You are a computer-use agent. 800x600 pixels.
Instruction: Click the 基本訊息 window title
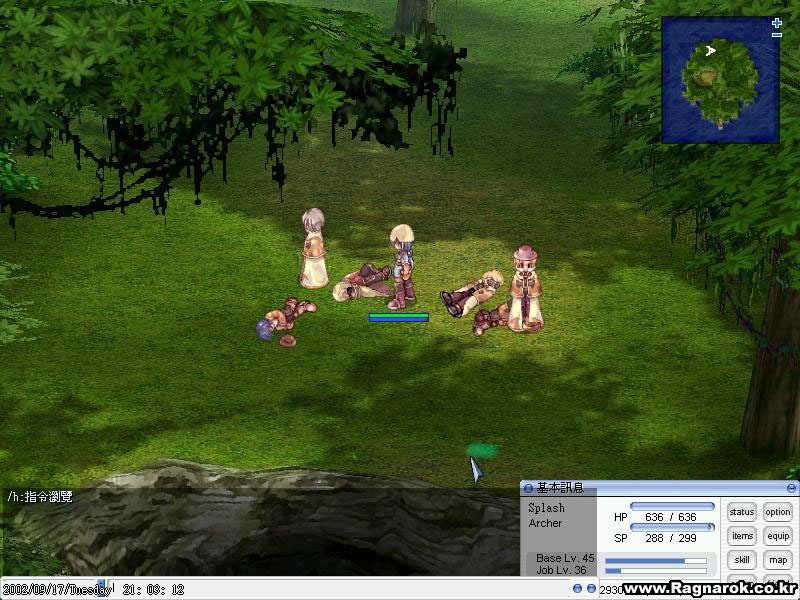(x=560, y=488)
